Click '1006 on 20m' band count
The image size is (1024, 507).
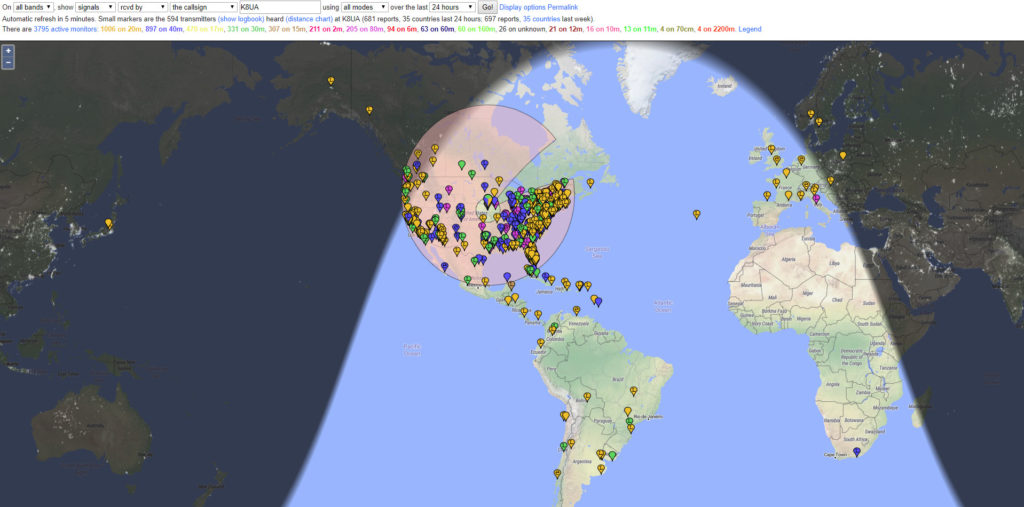pos(121,29)
